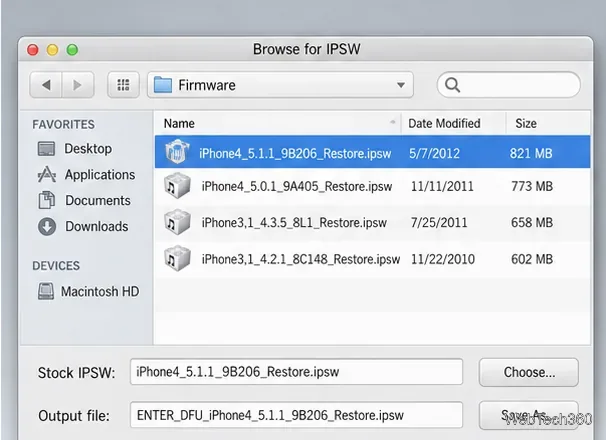Click the 11/22/2010 date cell
Viewport: 606px width, 440px height.
(x=443, y=259)
